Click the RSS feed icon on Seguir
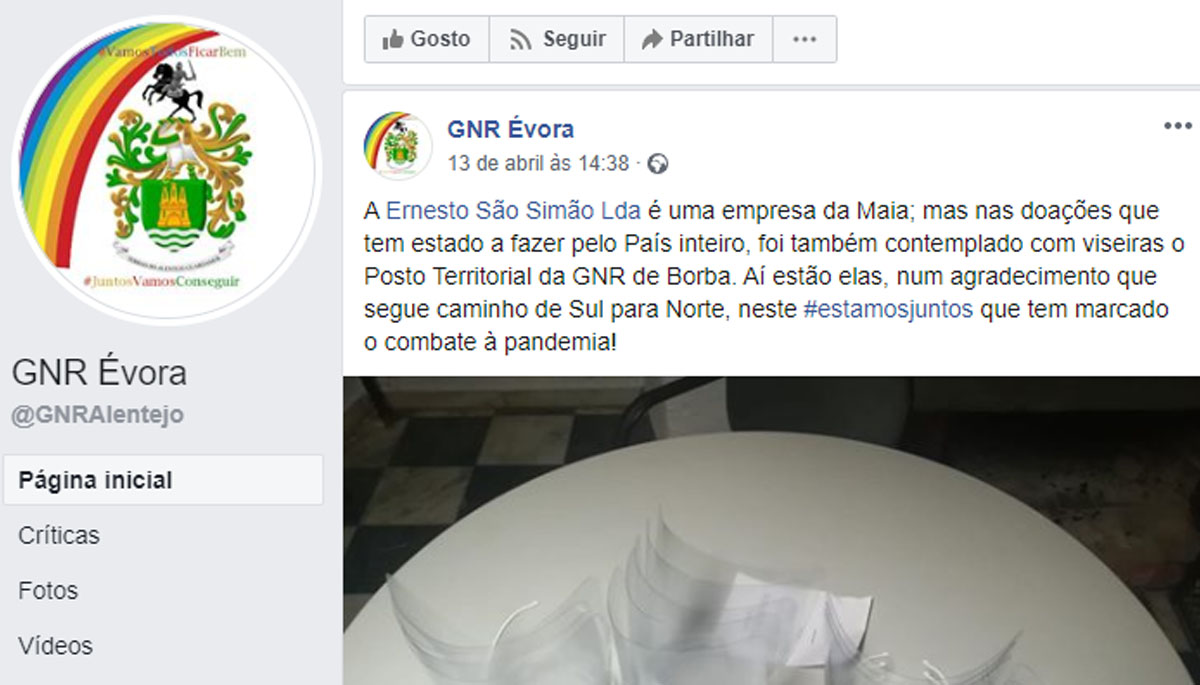The height and width of the screenshot is (685, 1200). [x=520, y=40]
